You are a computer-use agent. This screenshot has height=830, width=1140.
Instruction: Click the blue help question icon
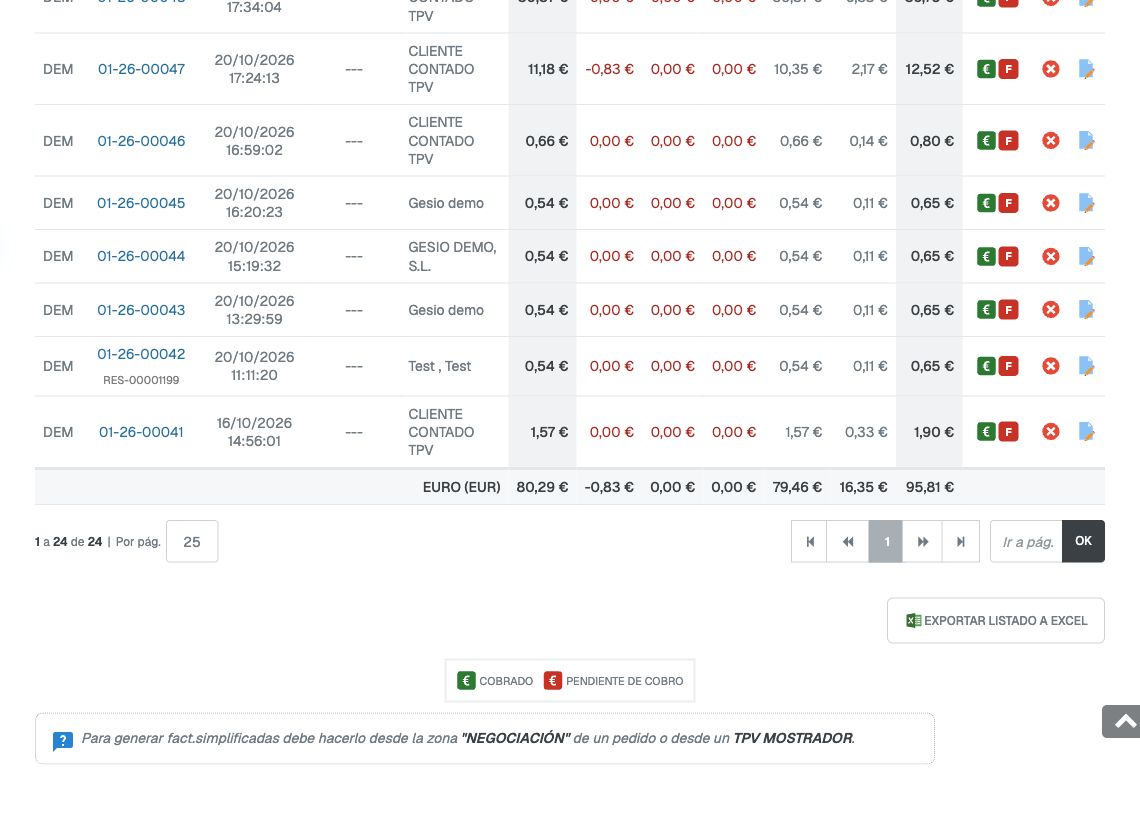tap(63, 741)
